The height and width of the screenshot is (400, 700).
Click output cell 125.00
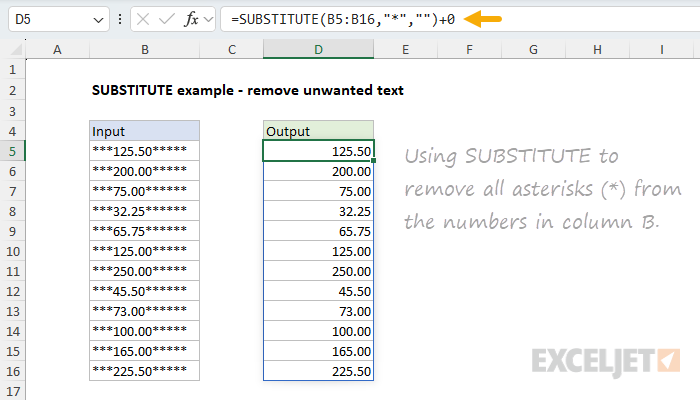[318, 251]
